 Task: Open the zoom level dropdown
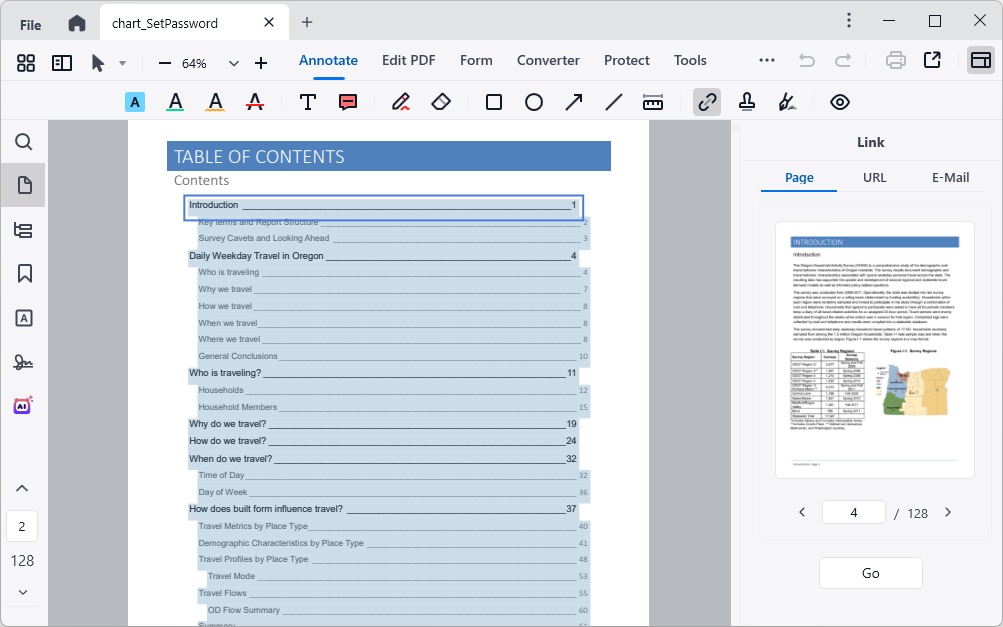click(233, 62)
